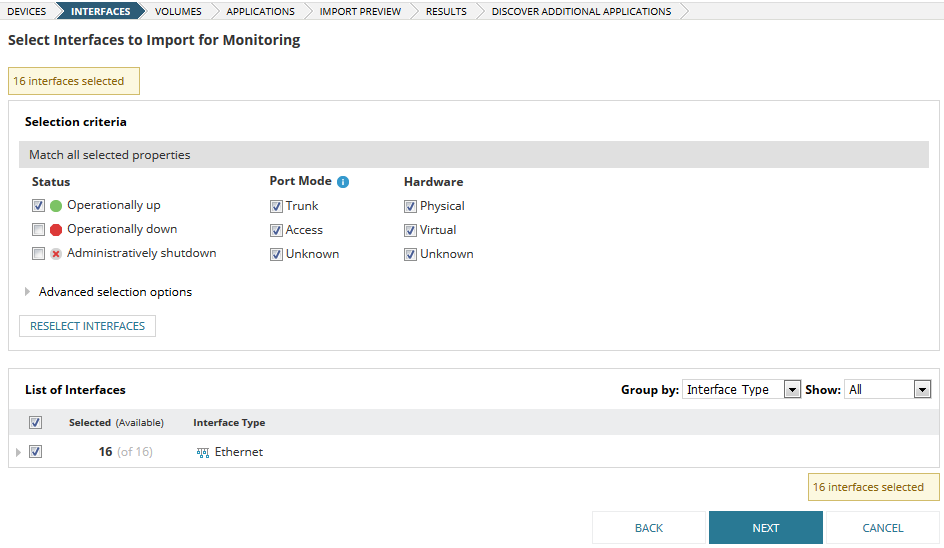944x548 pixels.
Task: Toggle the select-all interfaces header checkbox
Action: pyautogui.click(x=36, y=423)
